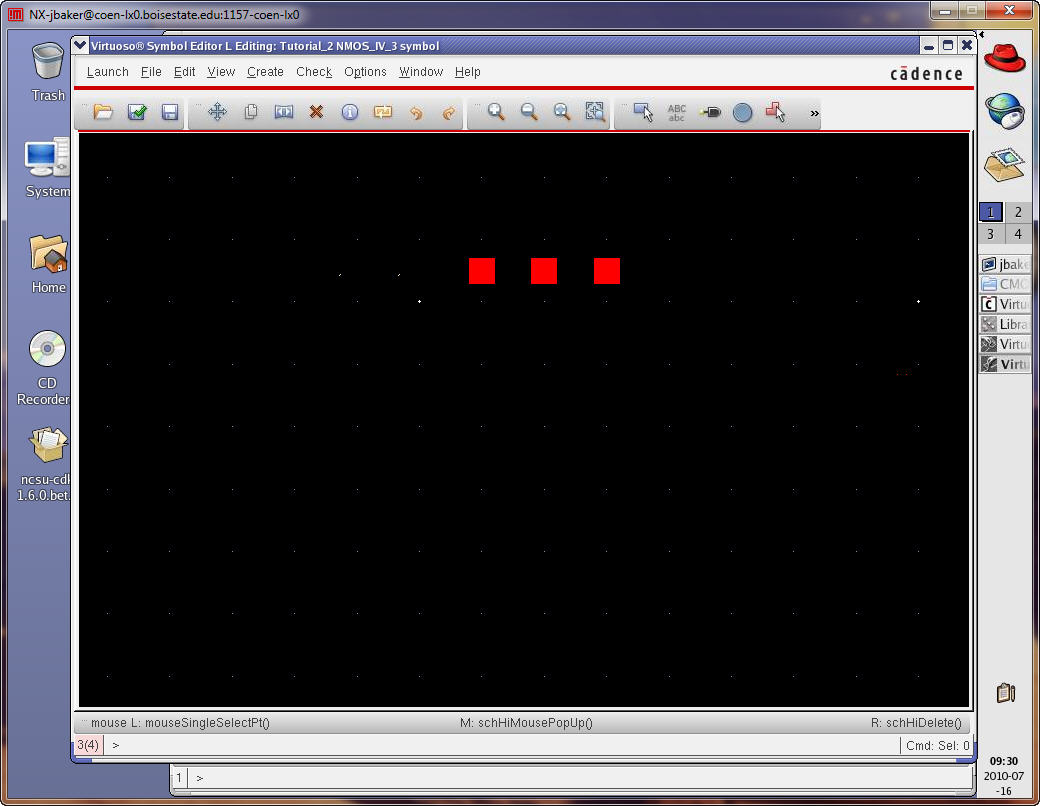The width and height of the screenshot is (1040, 806).
Task: Click the Redo arrow icon
Action: [449, 113]
